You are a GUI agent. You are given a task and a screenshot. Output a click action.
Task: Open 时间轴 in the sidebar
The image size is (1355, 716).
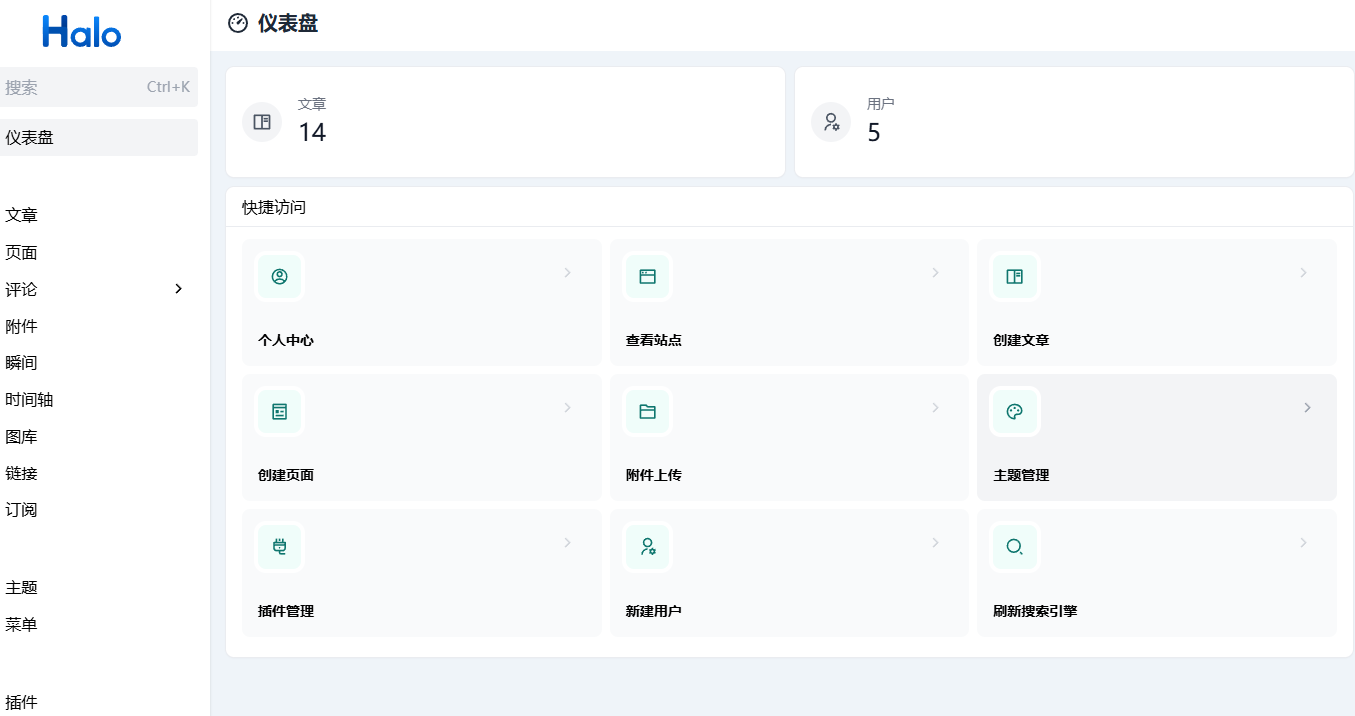point(99,399)
